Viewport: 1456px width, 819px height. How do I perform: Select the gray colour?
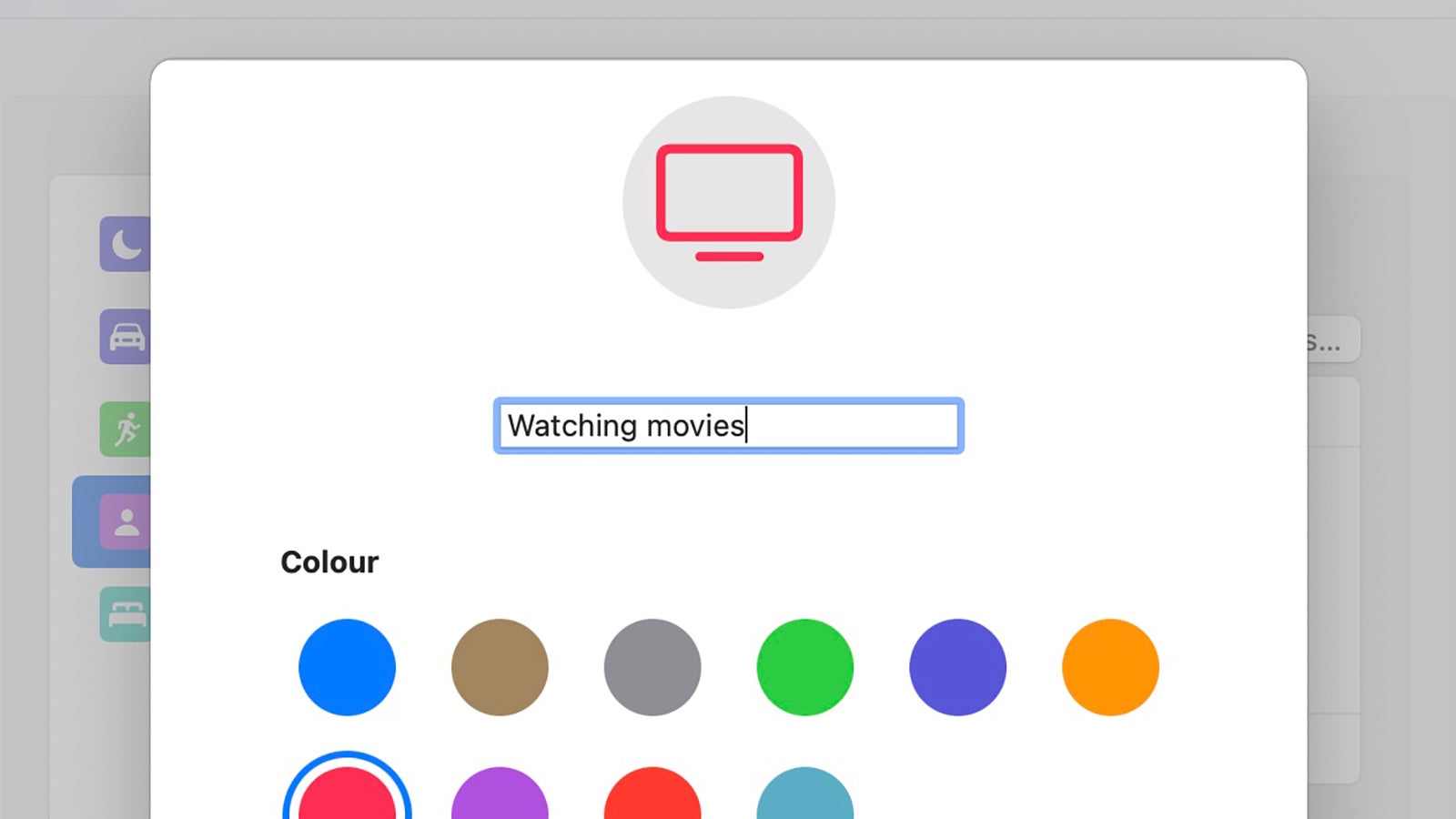coord(652,667)
